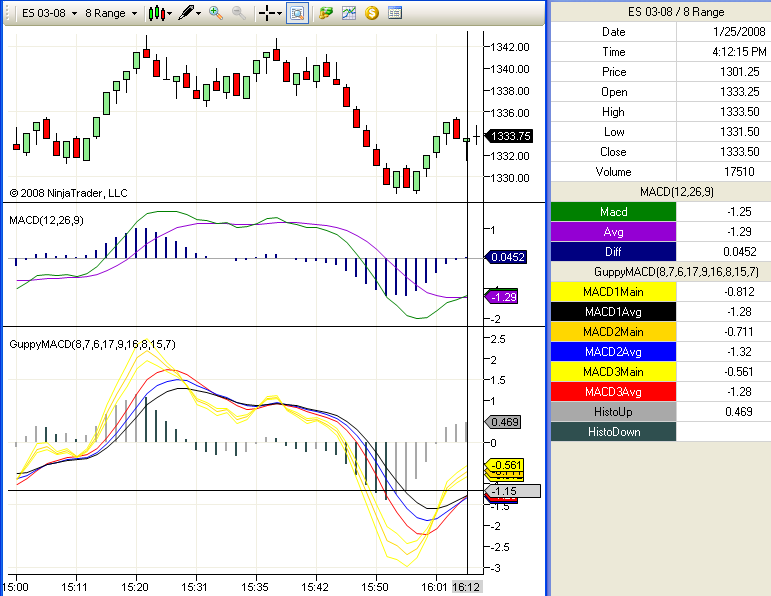Viewport: 771px width, 596px height.
Task: Click the Volume value 17510
Action: pyautogui.click(x=739, y=172)
